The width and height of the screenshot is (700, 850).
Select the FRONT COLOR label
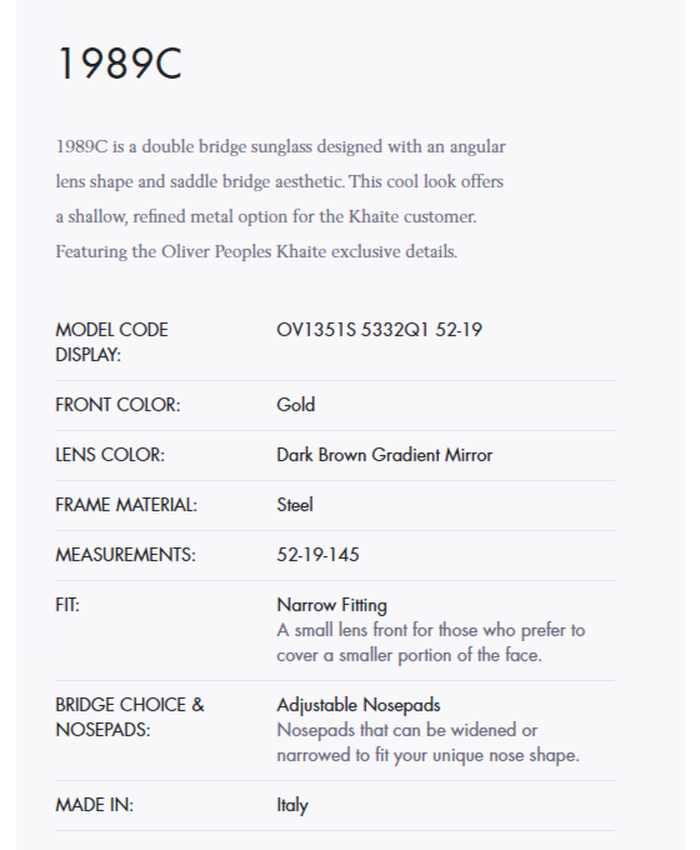coord(117,405)
